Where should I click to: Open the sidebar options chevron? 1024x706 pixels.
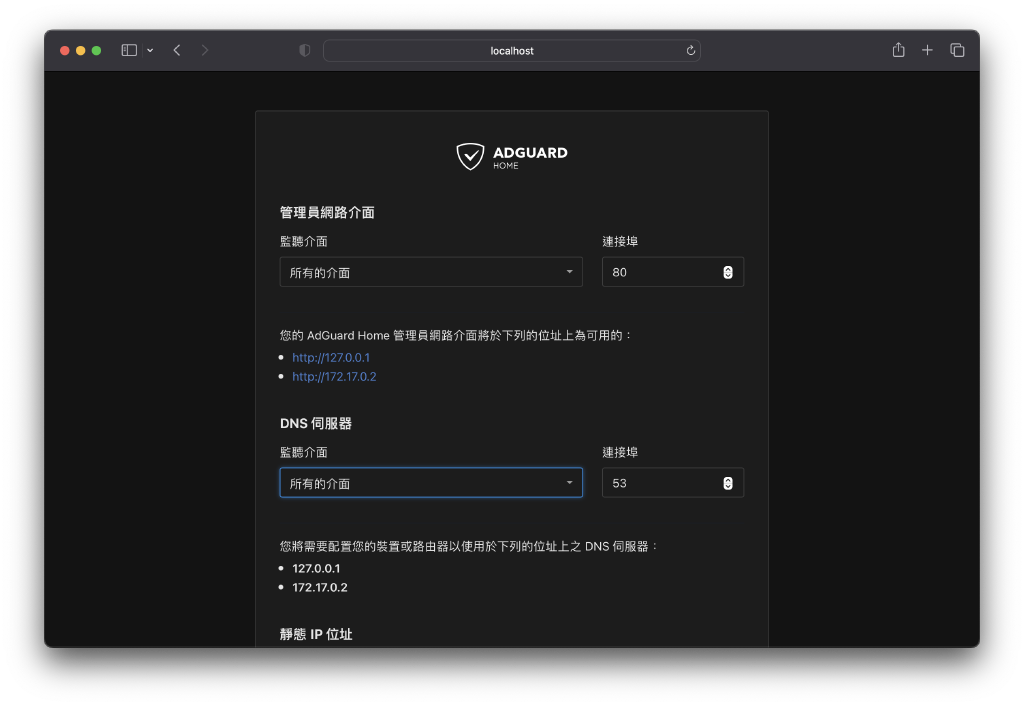(150, 50)
